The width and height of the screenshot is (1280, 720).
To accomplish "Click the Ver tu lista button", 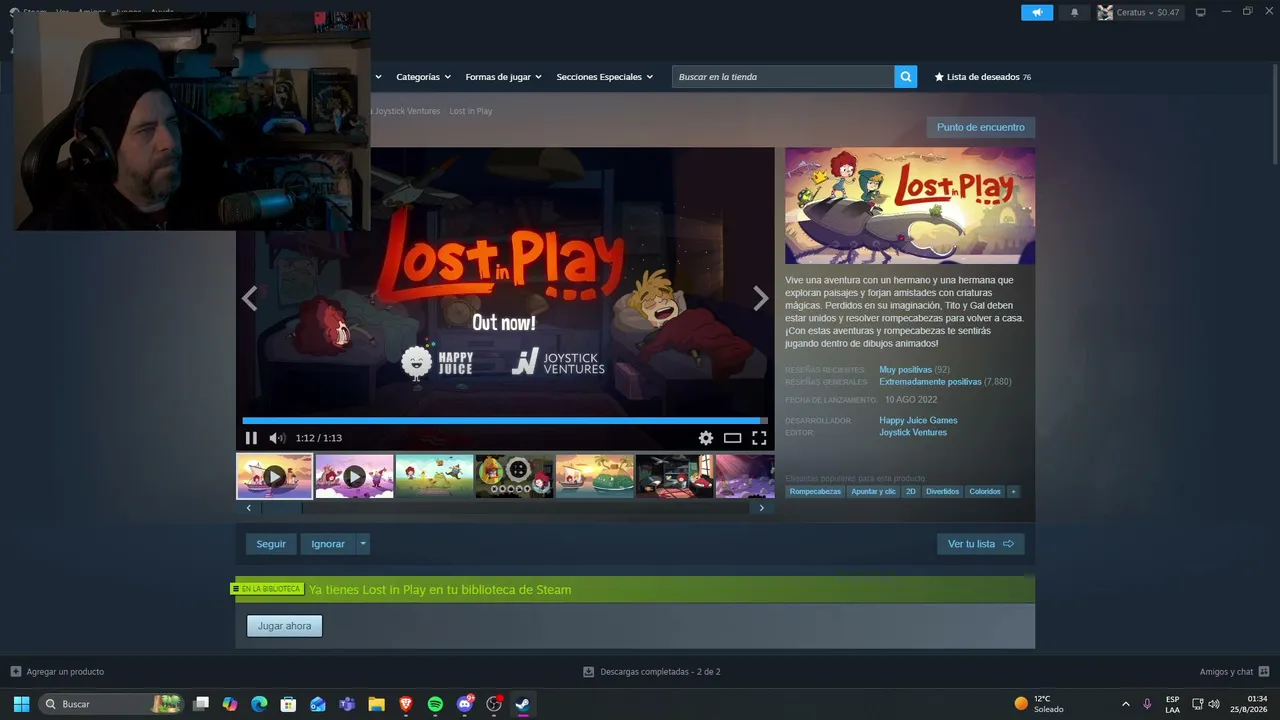I will [980, 544].
